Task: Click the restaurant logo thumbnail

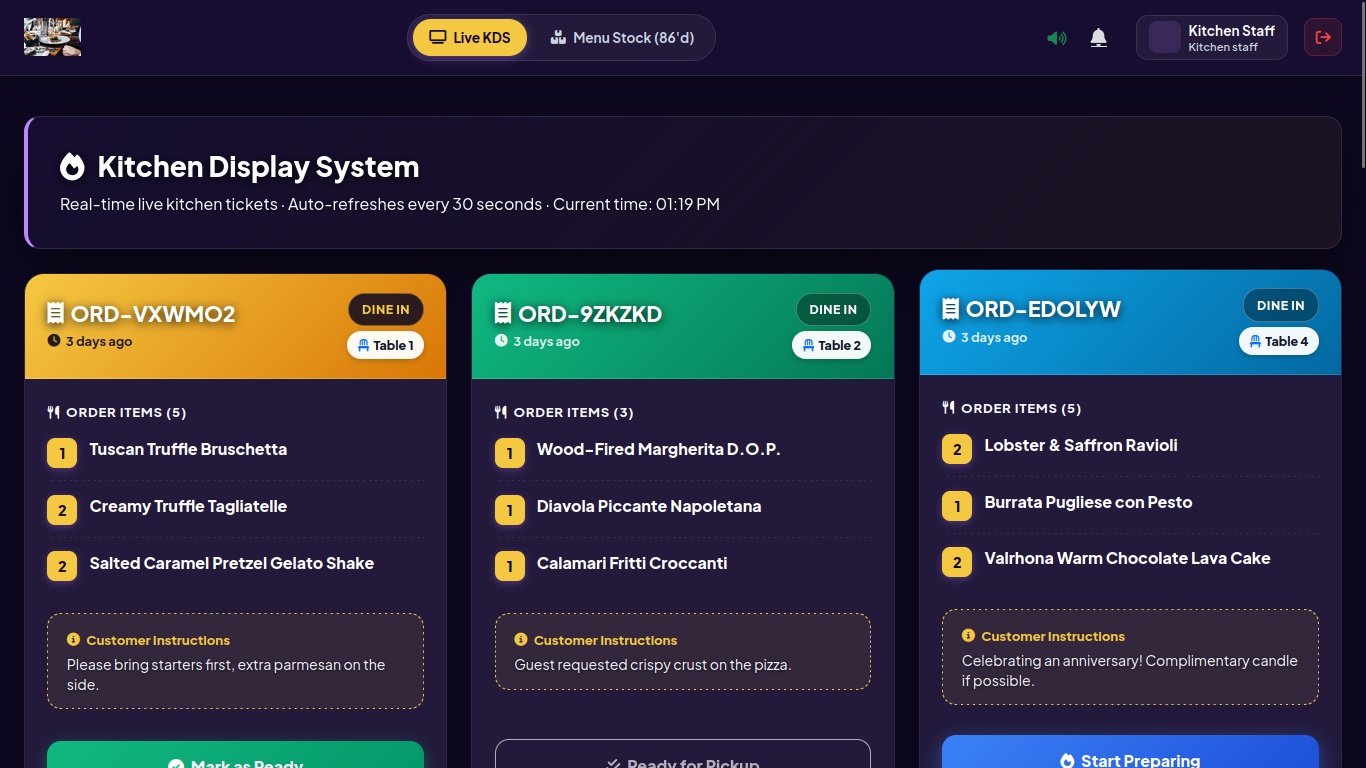Action: tap(52, 37)
